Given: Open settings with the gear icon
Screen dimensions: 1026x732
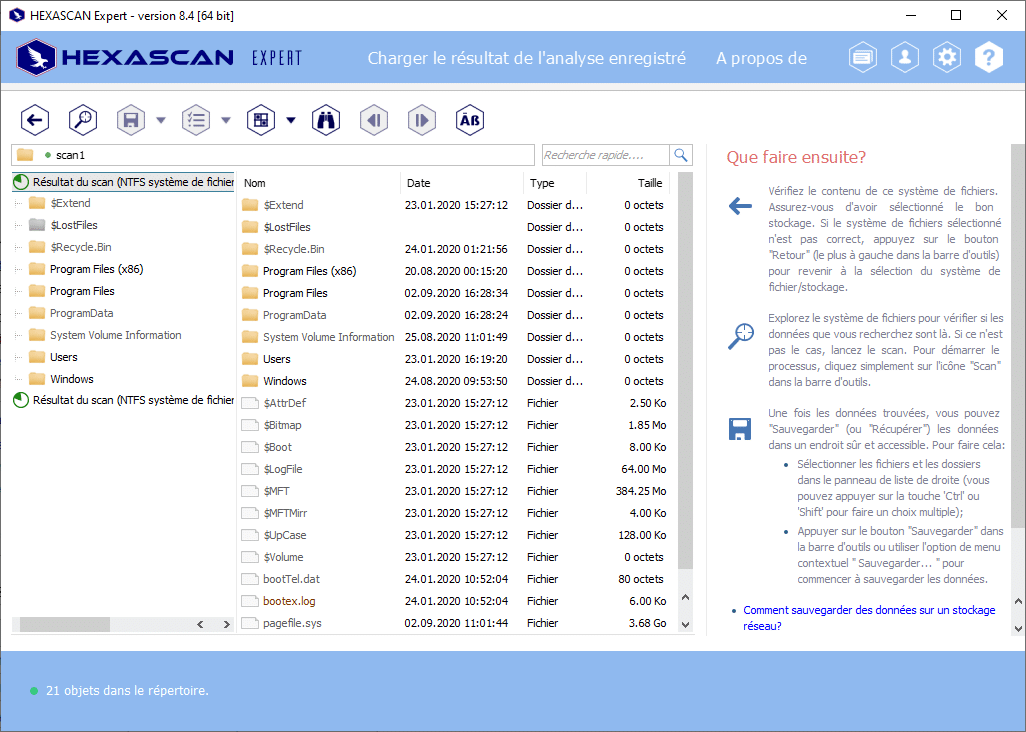Looking at the screenshot, I should (x=947, y=58).
